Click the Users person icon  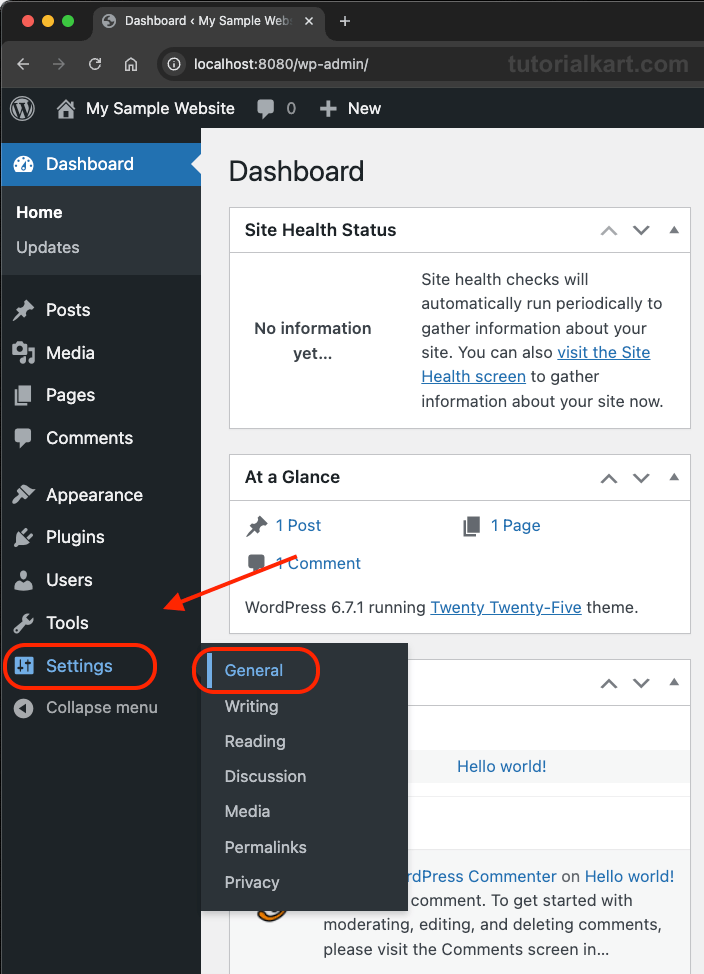tap(24, 580)
